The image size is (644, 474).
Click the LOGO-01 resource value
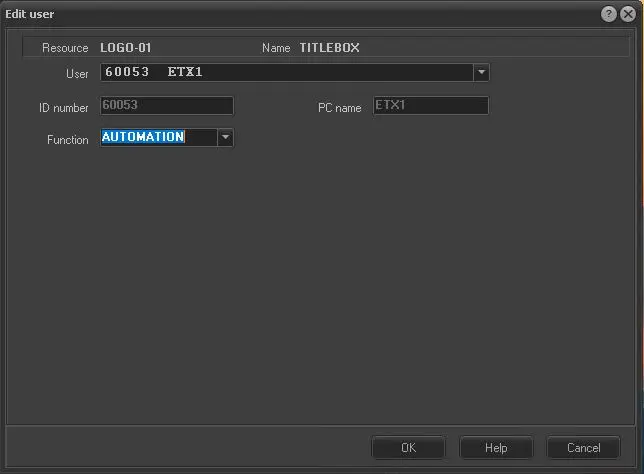(126, 48)
